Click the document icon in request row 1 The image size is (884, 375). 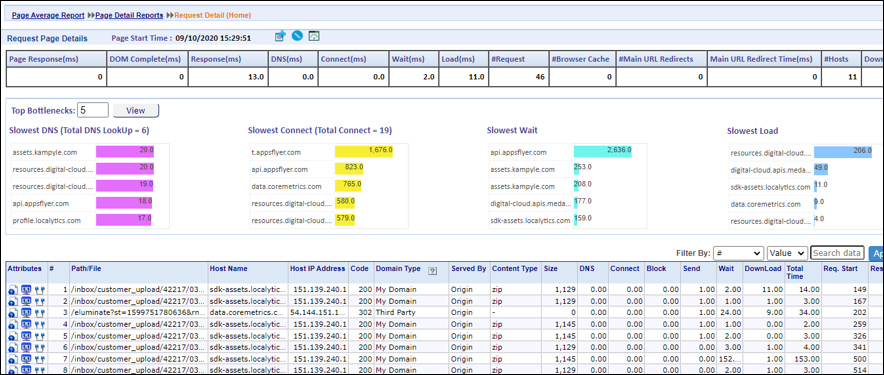12,289
